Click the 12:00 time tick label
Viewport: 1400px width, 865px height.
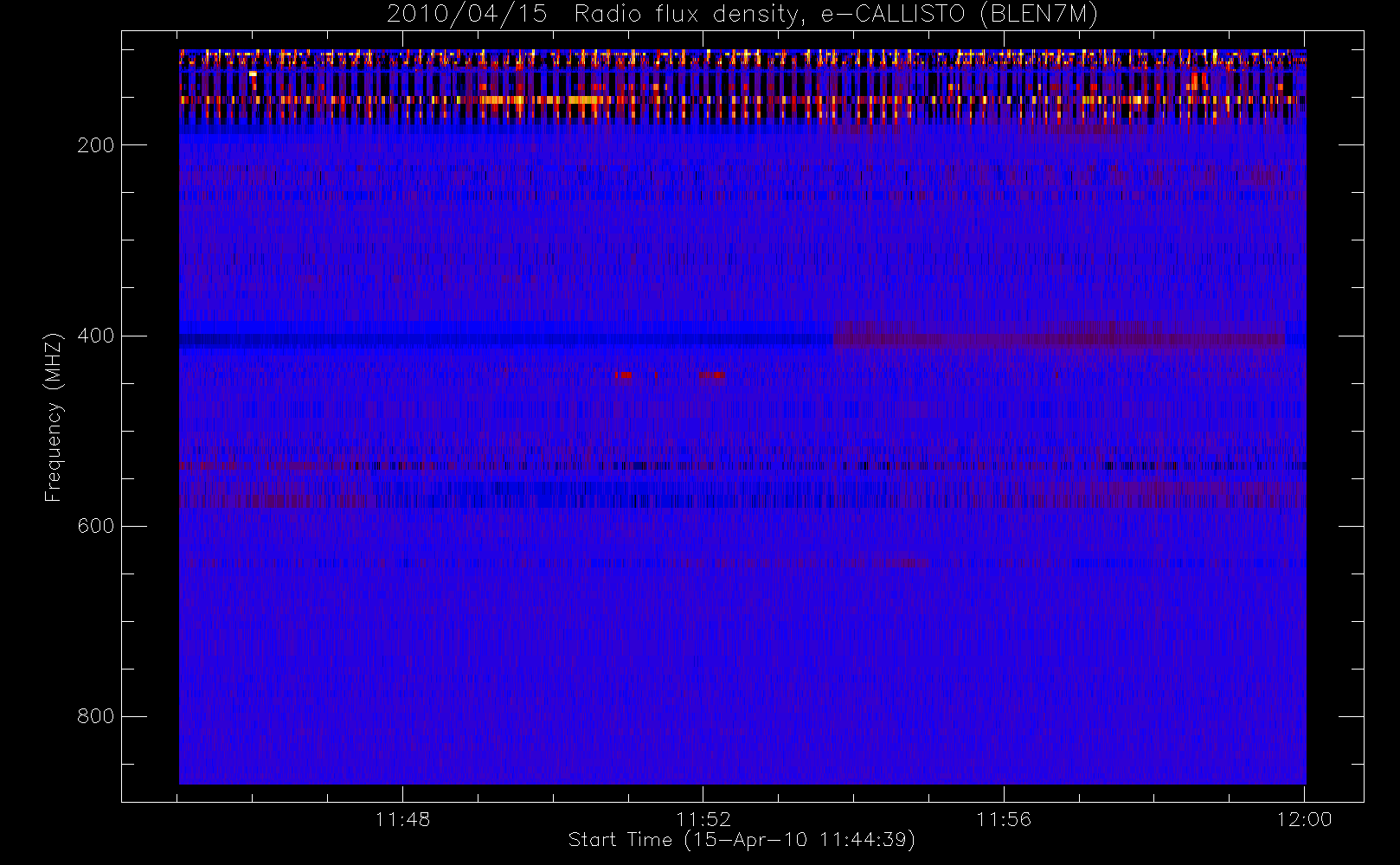(x=1304, y=819)
